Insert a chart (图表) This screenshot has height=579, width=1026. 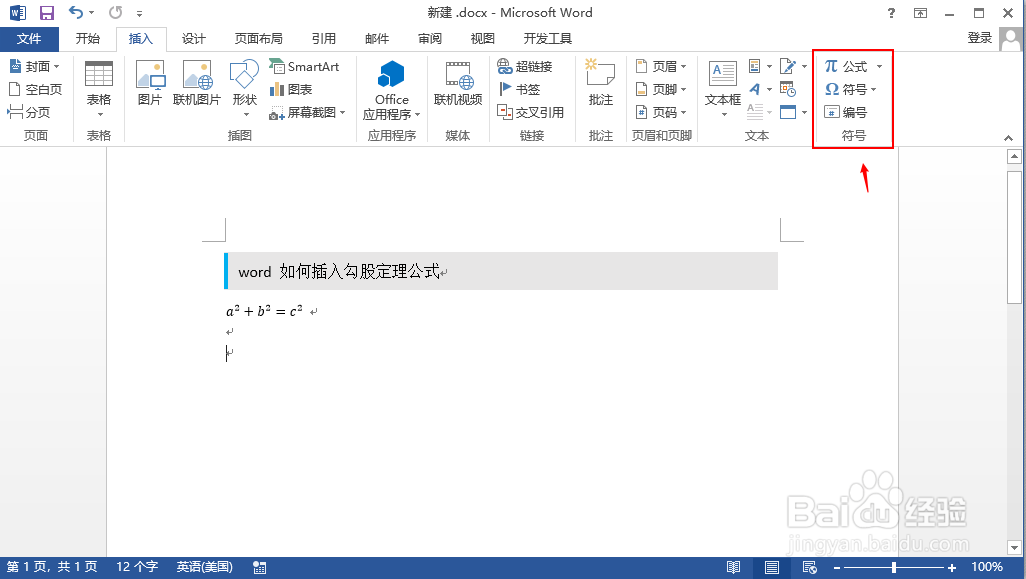[x=291, y=89]
